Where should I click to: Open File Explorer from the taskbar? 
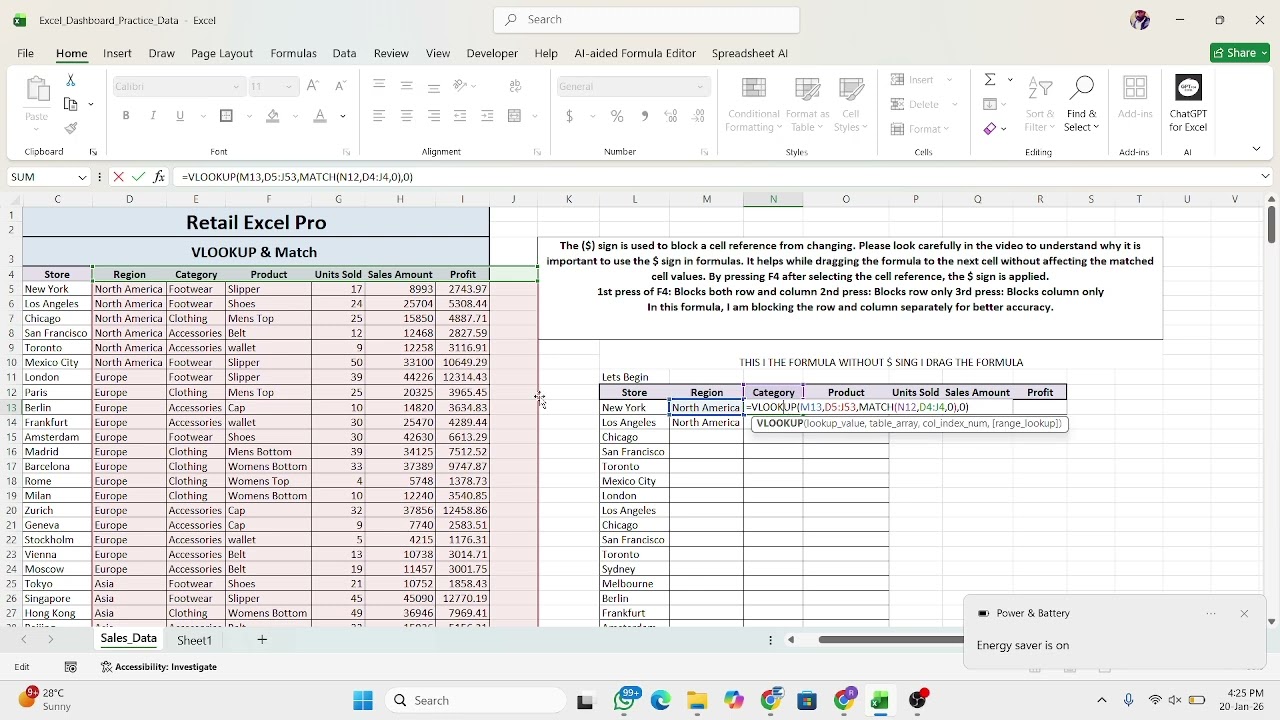[697, 701]
